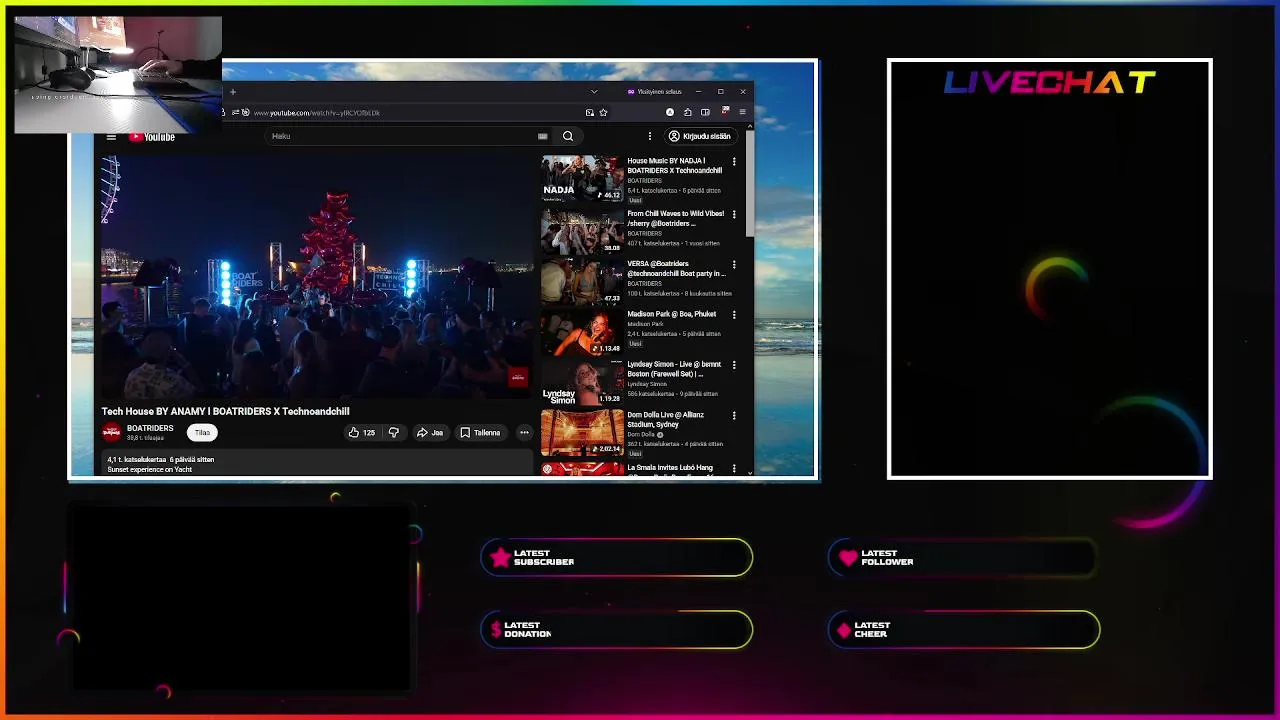Expand the list all tabs chevron

594,92
